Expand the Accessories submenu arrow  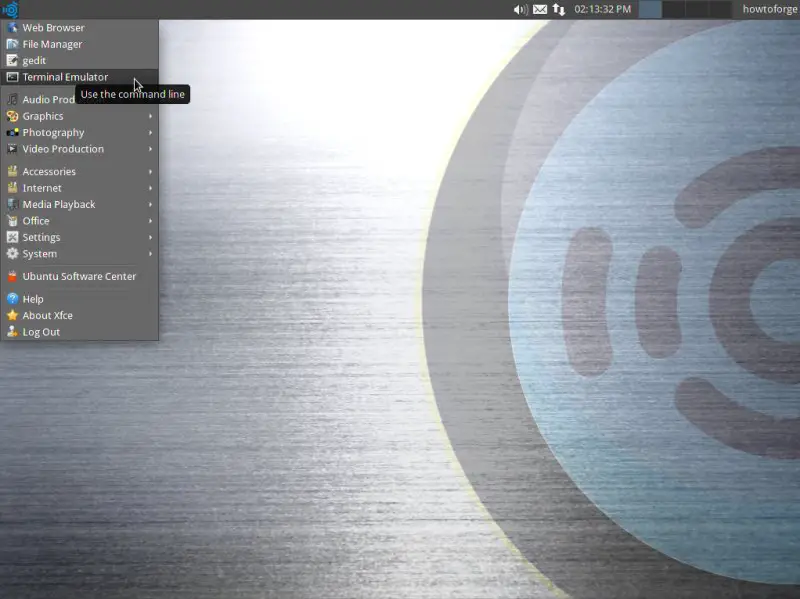pyautogui.click(x=151, y=171)
